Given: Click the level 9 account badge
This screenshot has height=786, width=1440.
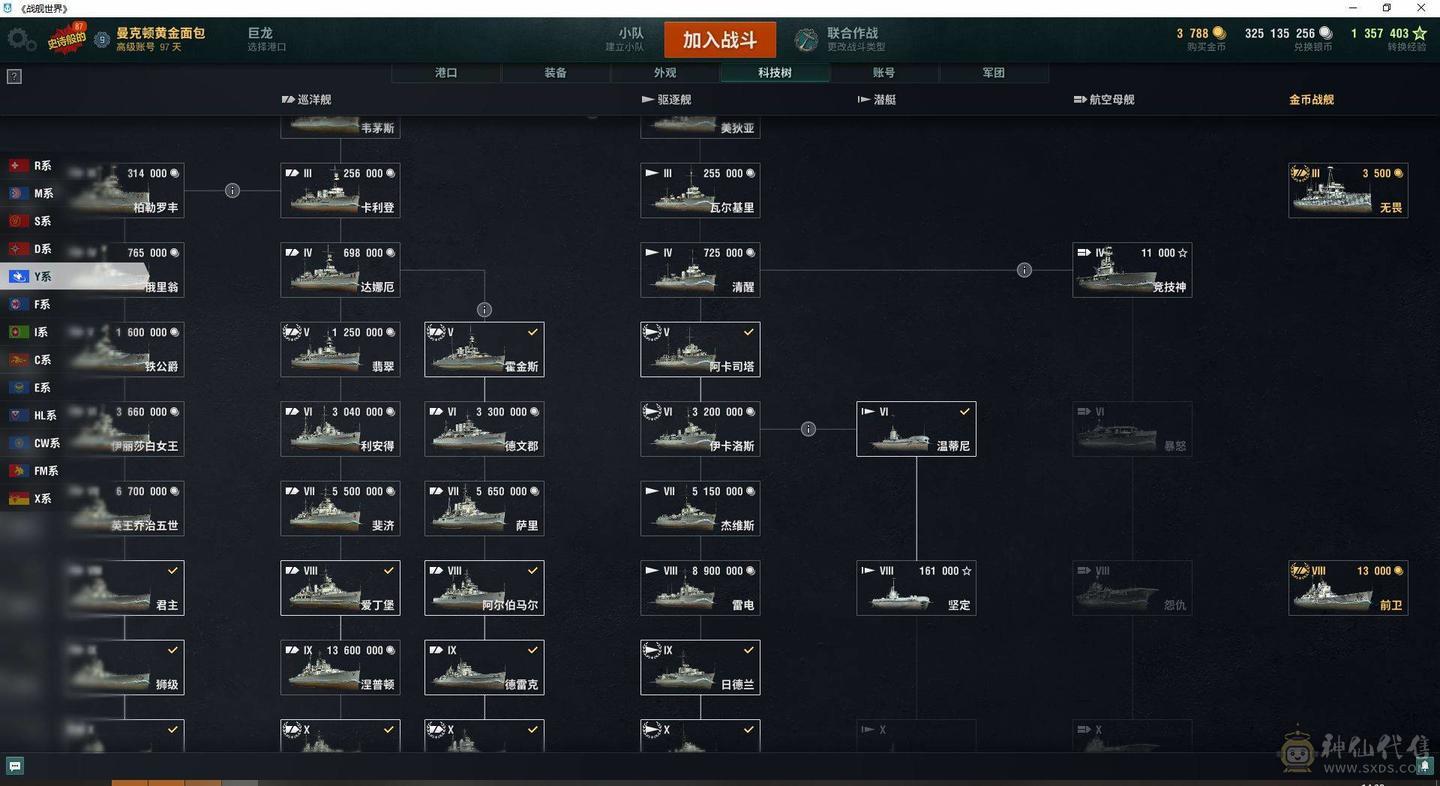Looking at the screenshot, I should [x=102, y=40].
